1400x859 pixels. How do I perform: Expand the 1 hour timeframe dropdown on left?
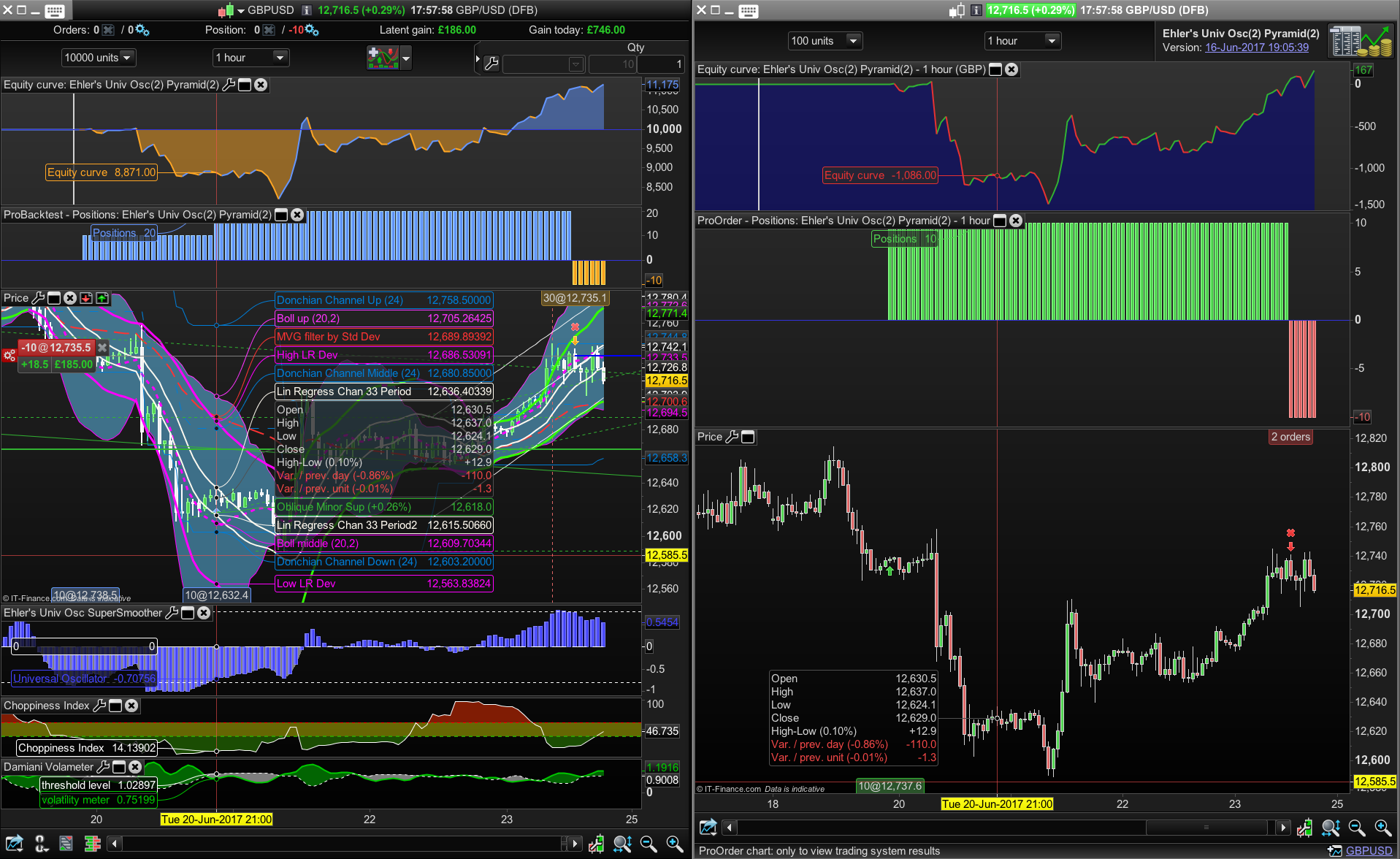[x=250, y=58]
